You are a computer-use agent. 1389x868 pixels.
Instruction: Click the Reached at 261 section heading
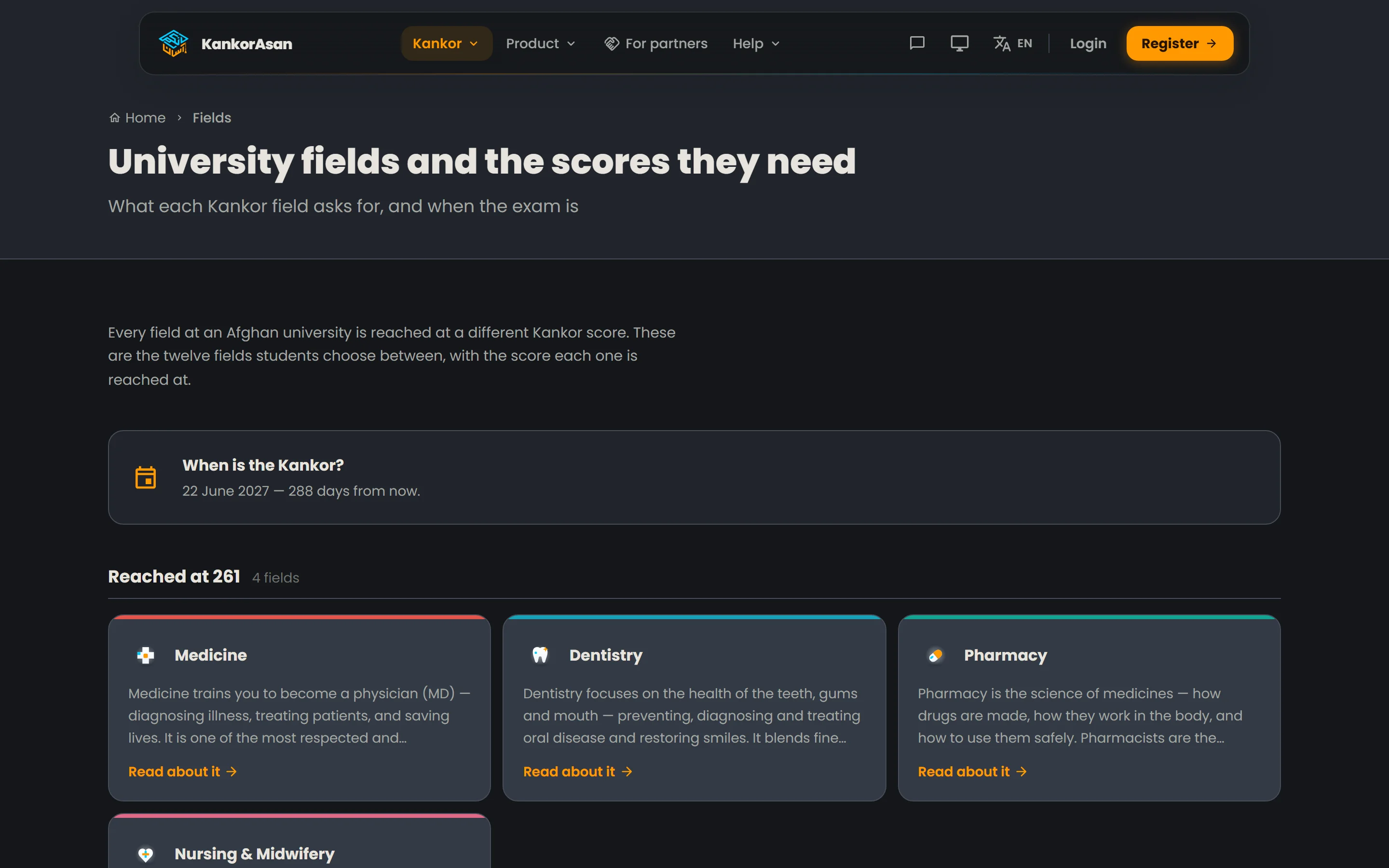(174, 576)
